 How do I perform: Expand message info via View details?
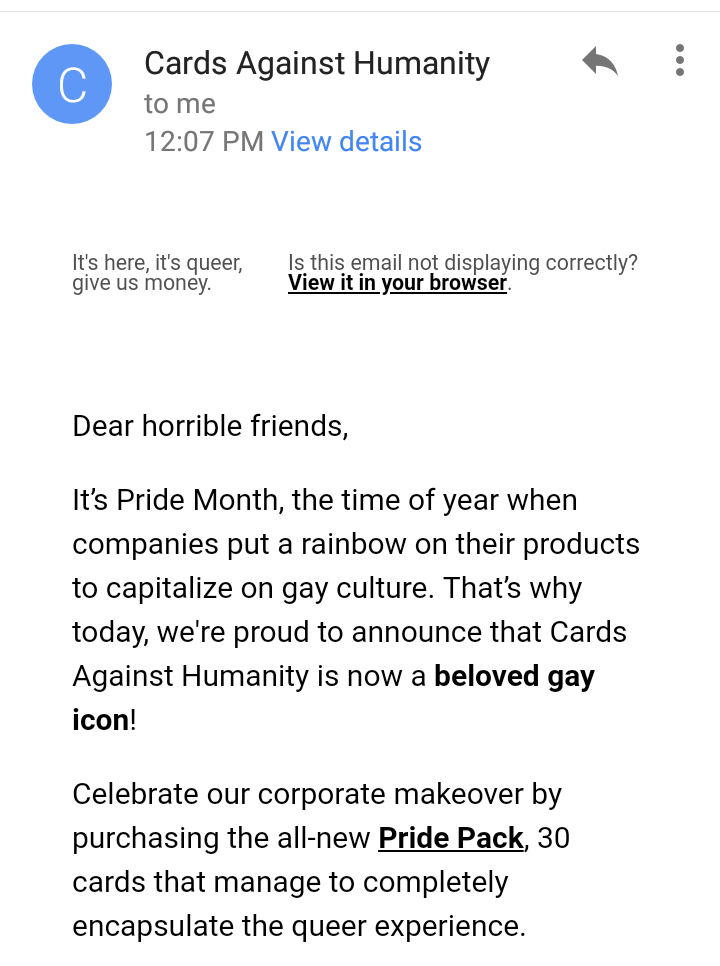click(346, 142)
